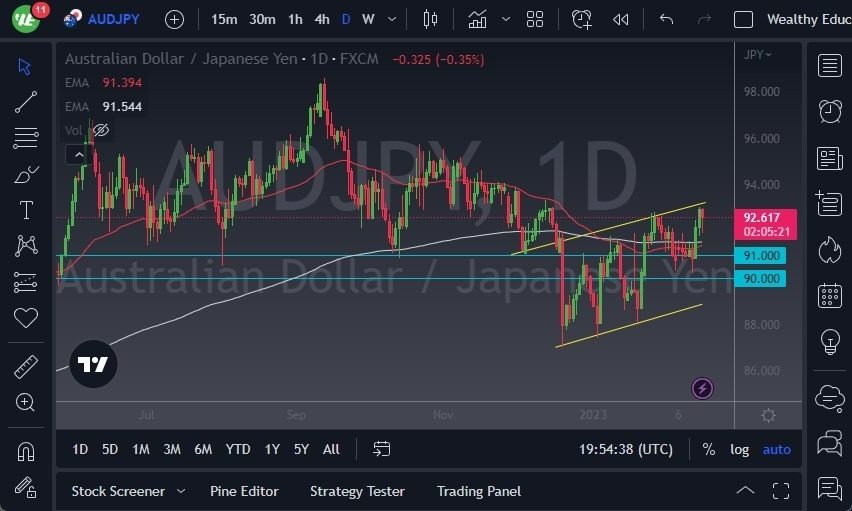The width and height of the screenshot is (852, 511).
Task: Activate the zoom in tool
Action: pyautogui.click(x=26, y=402)
